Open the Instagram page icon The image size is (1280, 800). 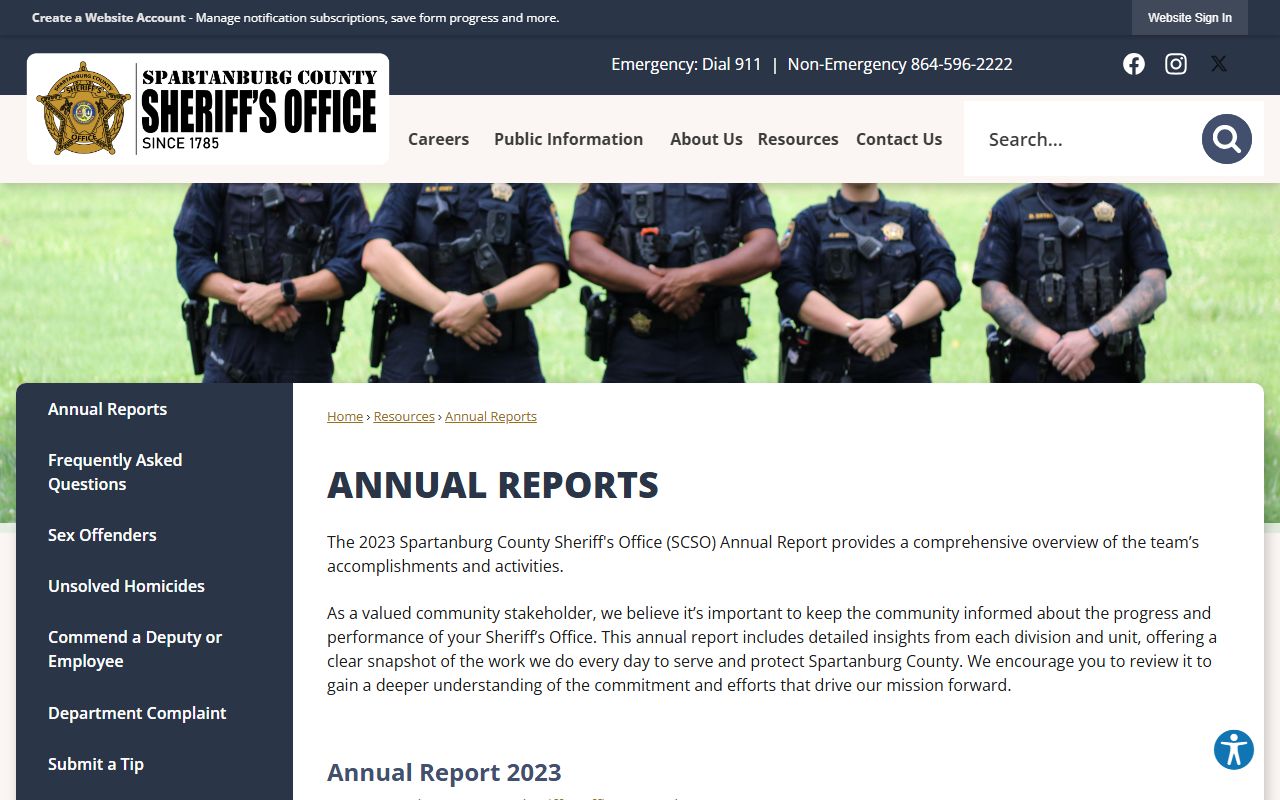point(1176,64)
